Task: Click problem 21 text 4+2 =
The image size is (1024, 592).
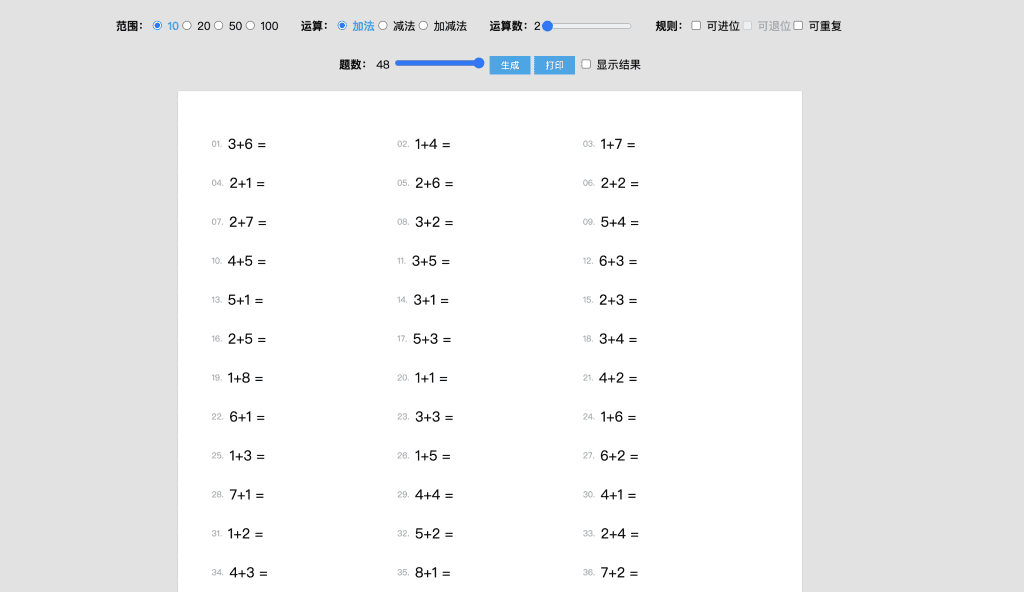Action: pos(618,378)
